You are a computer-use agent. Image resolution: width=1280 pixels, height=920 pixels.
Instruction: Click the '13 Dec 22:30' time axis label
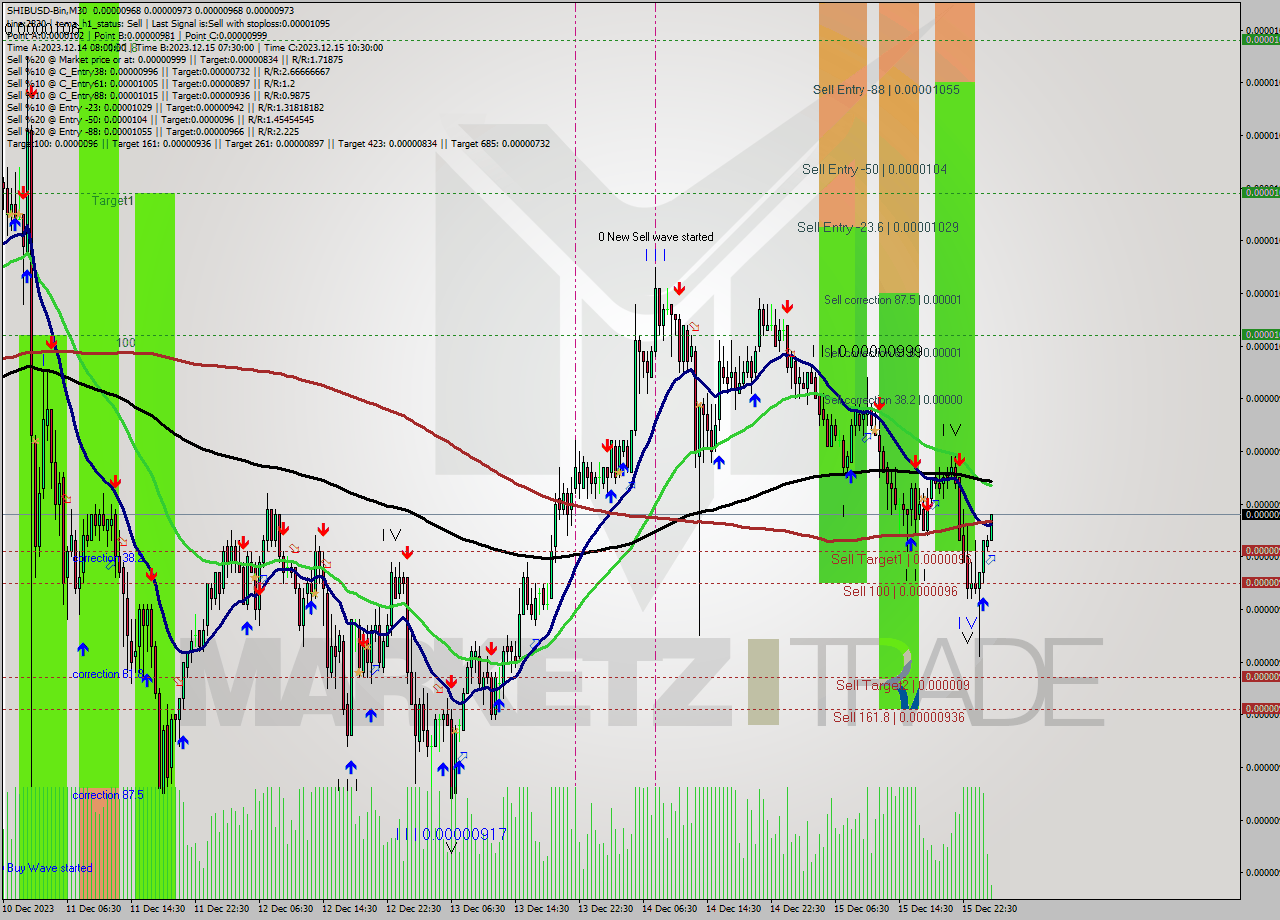pos(606,909)
